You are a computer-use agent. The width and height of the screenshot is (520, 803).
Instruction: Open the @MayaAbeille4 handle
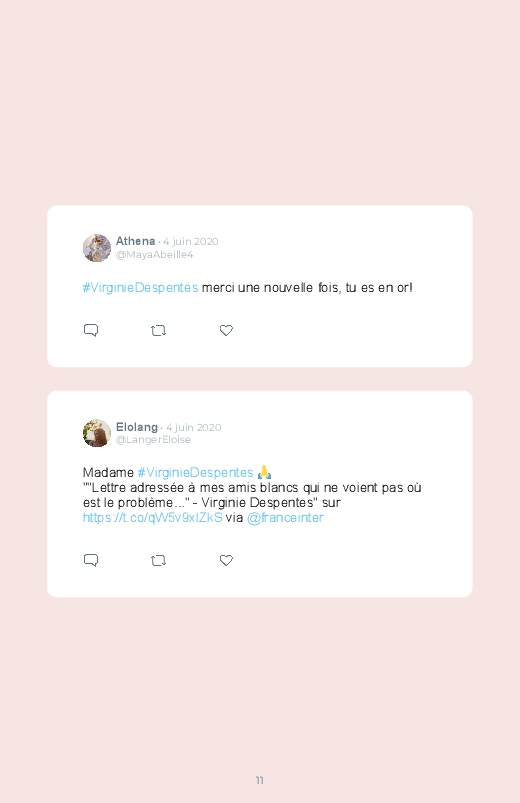pyautogui.click(x=155, y=255)
